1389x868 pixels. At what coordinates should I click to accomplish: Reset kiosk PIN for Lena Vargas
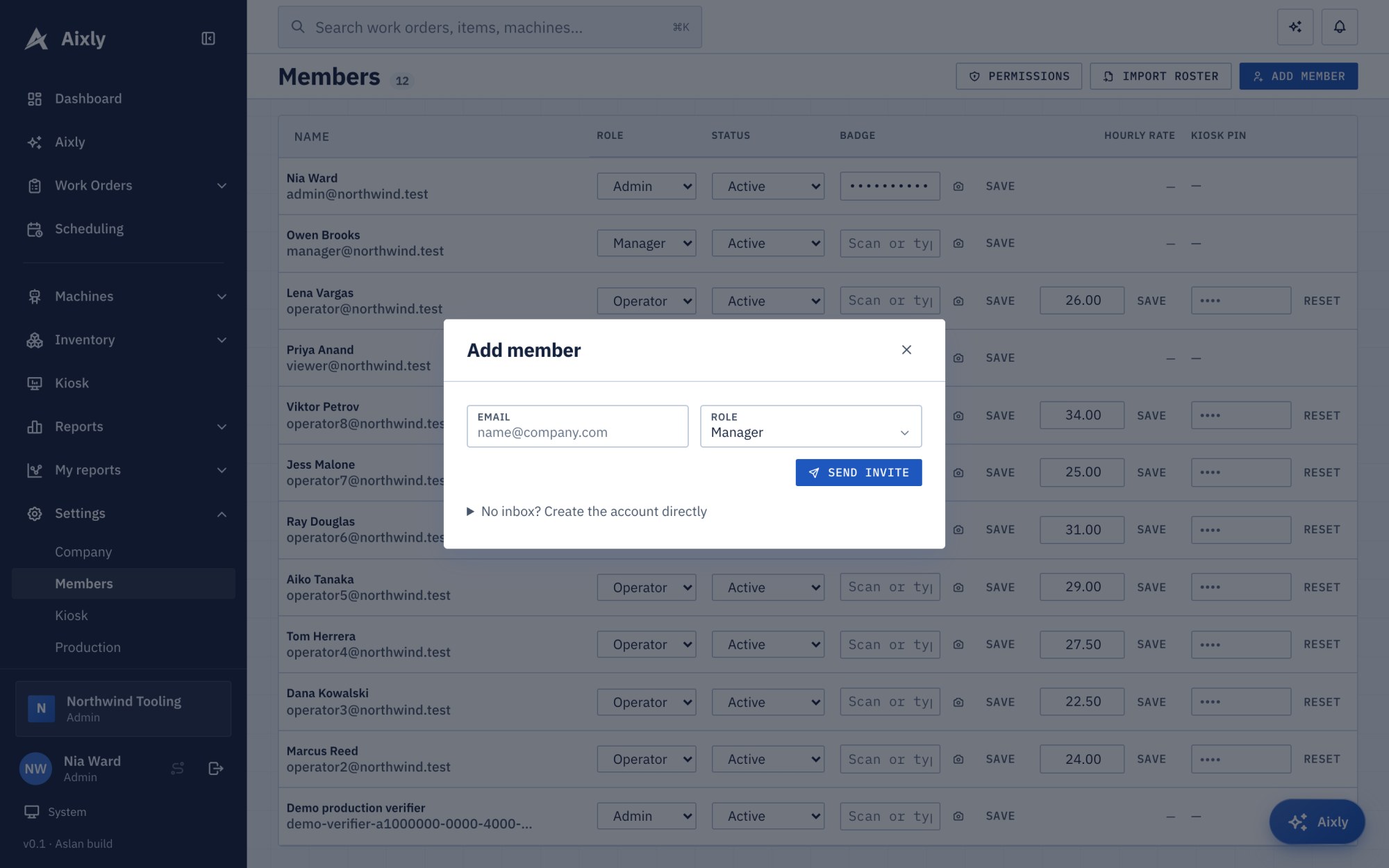click(x=1322, y=301)
